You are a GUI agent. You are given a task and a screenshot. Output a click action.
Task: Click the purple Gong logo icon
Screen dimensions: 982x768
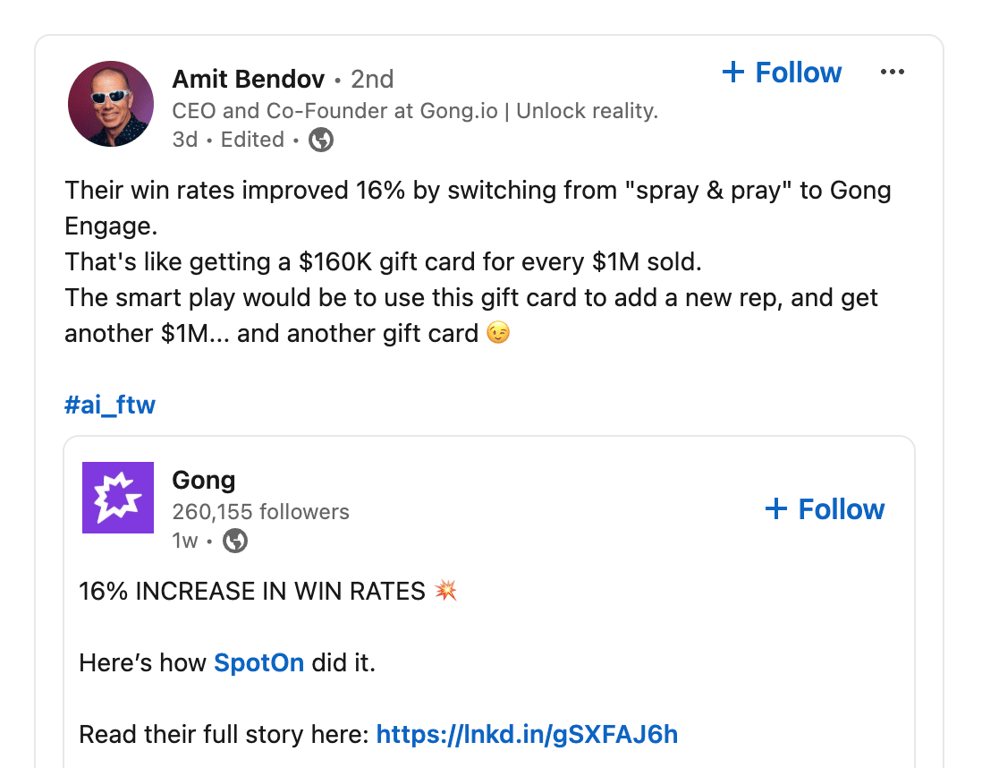click(118, 497)
